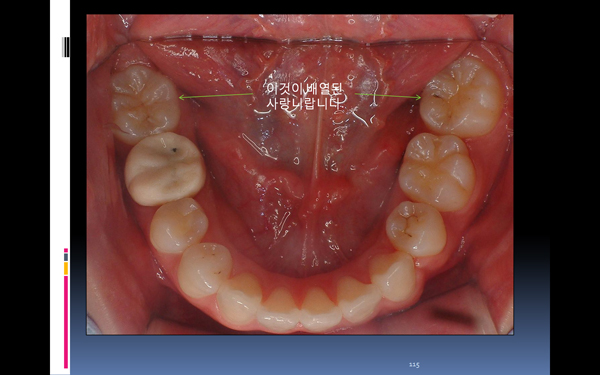
Task: Click the small gray segment above yellow
Action: coord(66,257)
